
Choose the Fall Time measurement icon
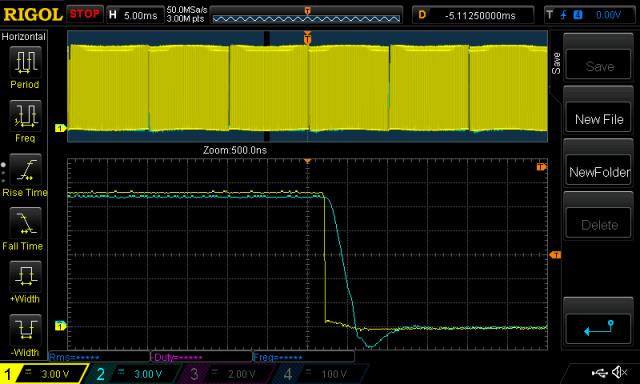[25, 223]
